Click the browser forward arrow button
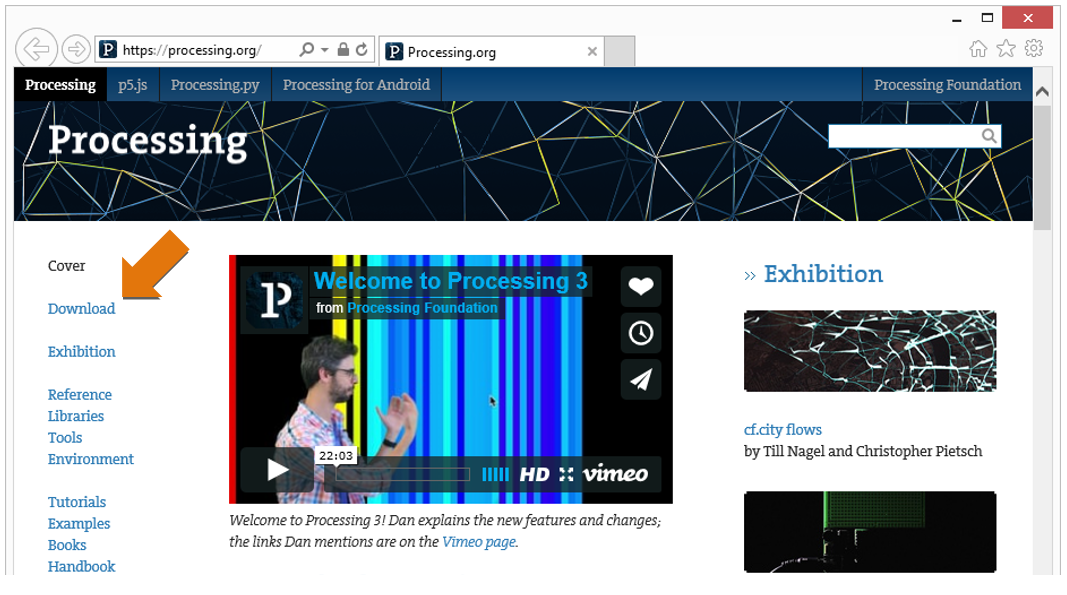1067x595 pixels. coord(76,49)
